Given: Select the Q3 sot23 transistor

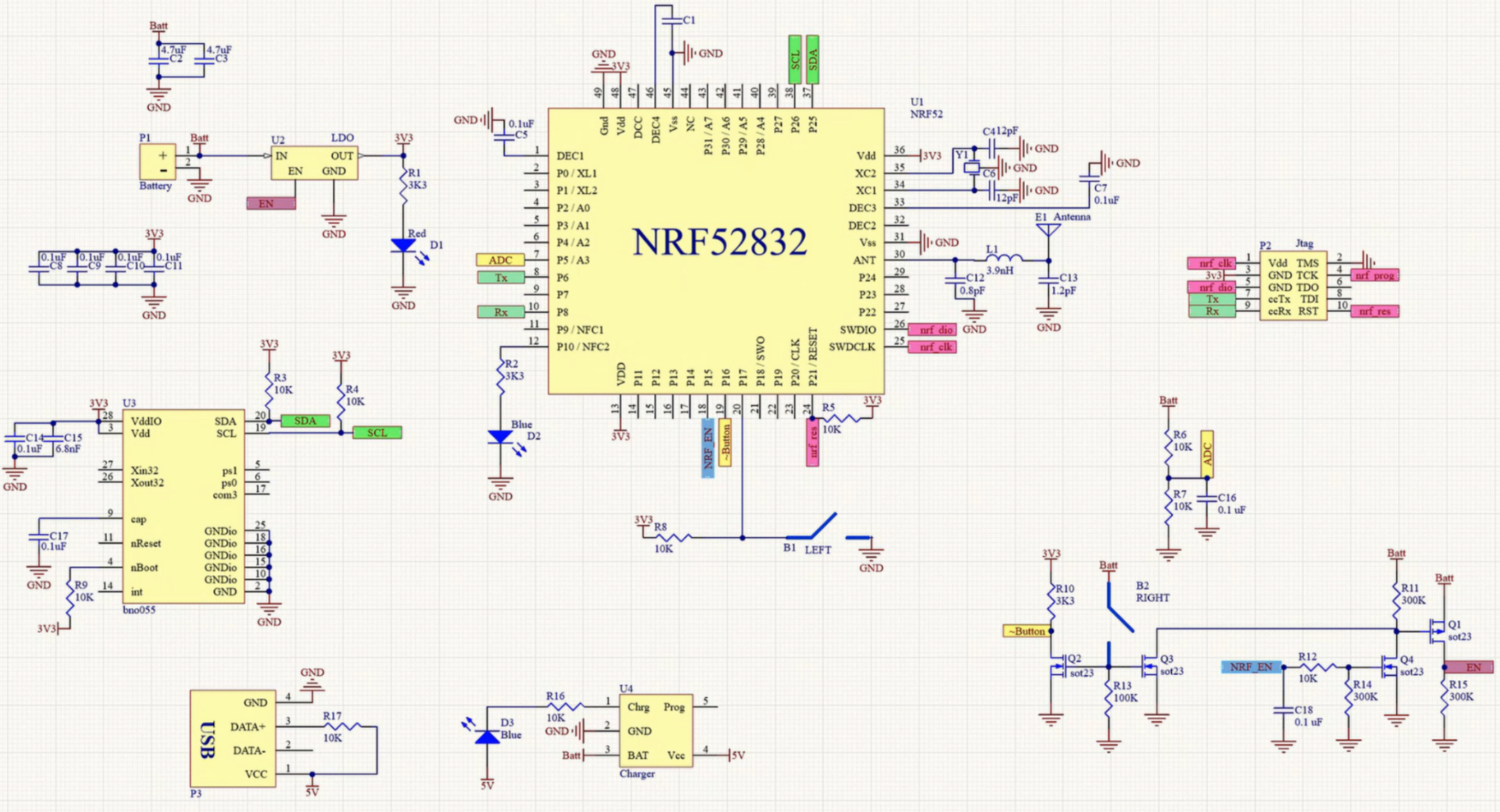Looking at the screenshot, I should [1150, 665].
